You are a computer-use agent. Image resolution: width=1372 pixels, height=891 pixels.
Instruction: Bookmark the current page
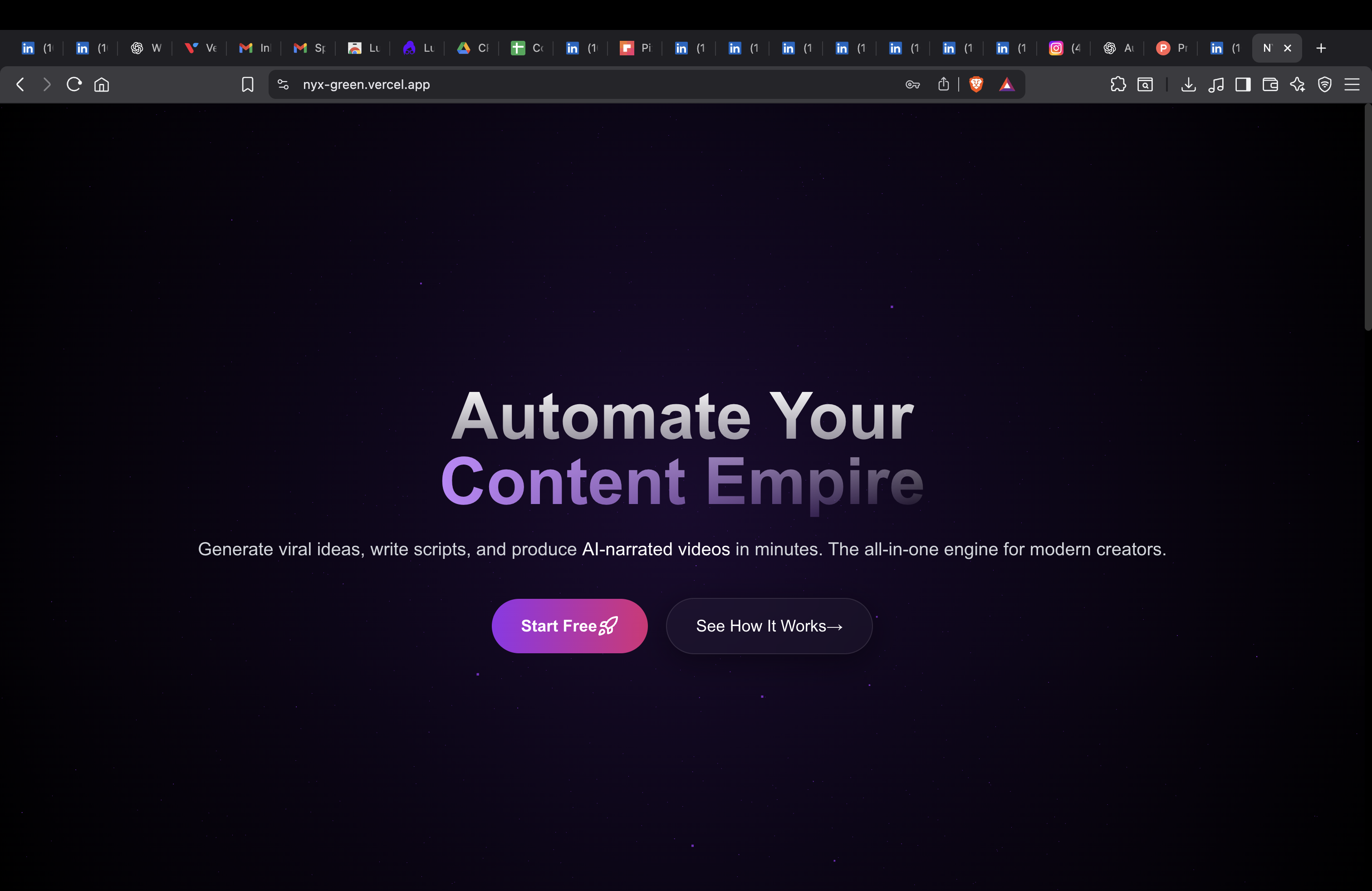tap(247, 84)
